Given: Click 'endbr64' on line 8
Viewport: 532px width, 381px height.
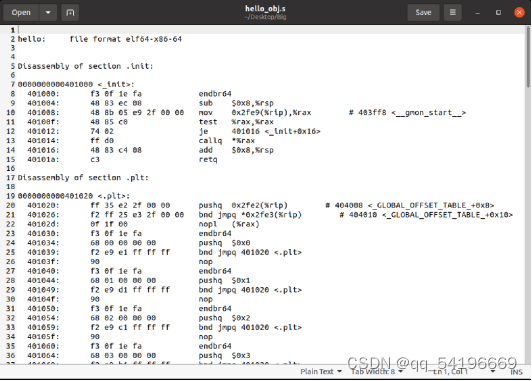Looking at the screenshot, I should tap(215, 94).
